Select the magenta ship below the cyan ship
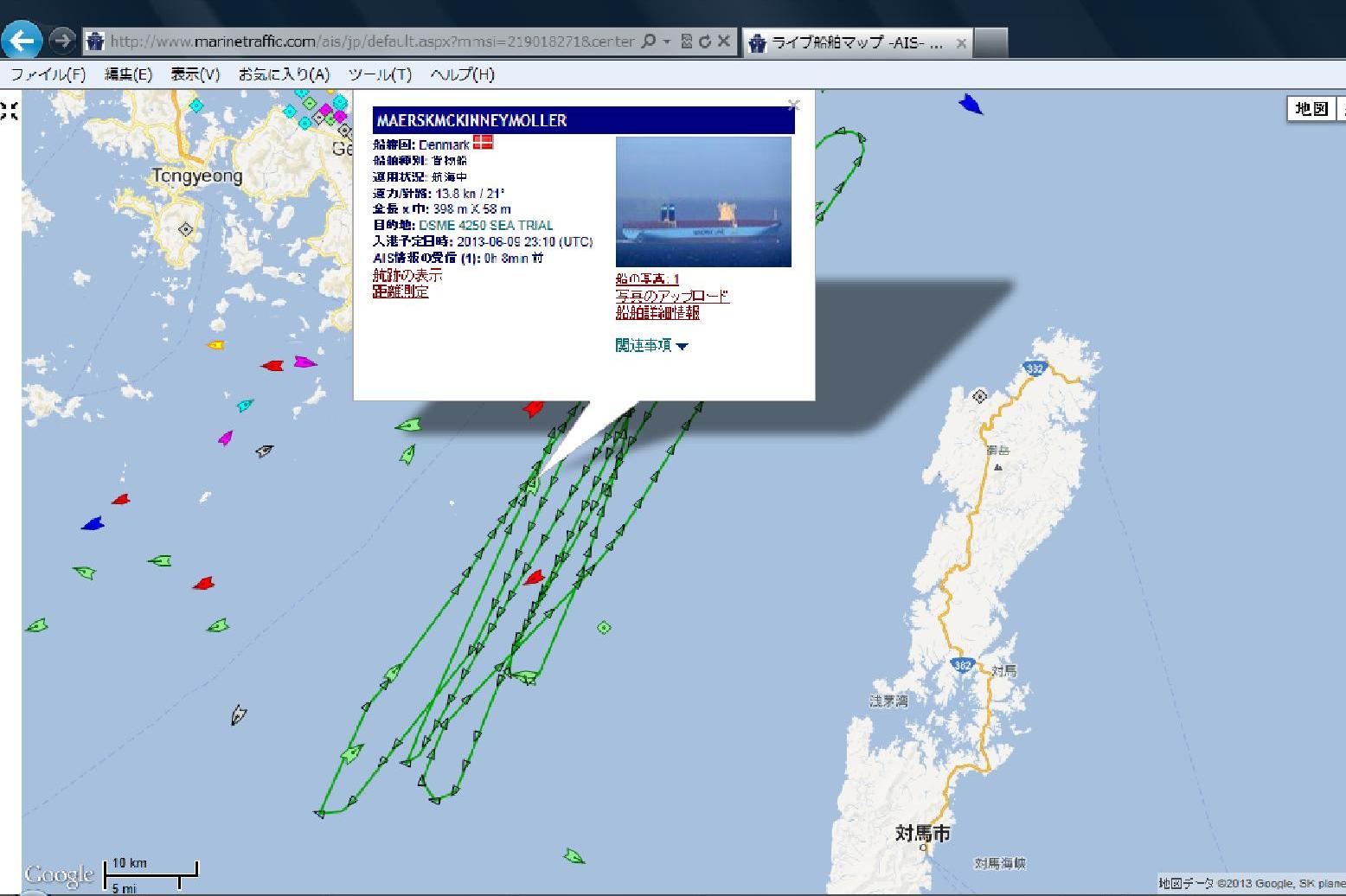The image size is (1346, 896). (226, 438)
